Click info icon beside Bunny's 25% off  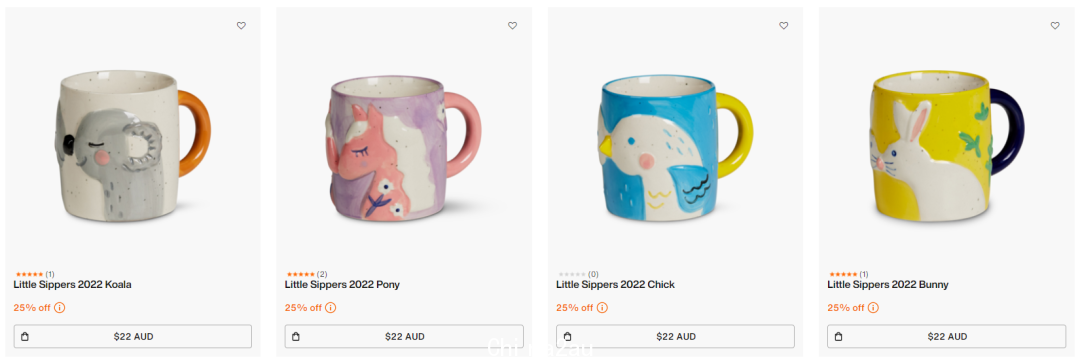pos(873,308)
